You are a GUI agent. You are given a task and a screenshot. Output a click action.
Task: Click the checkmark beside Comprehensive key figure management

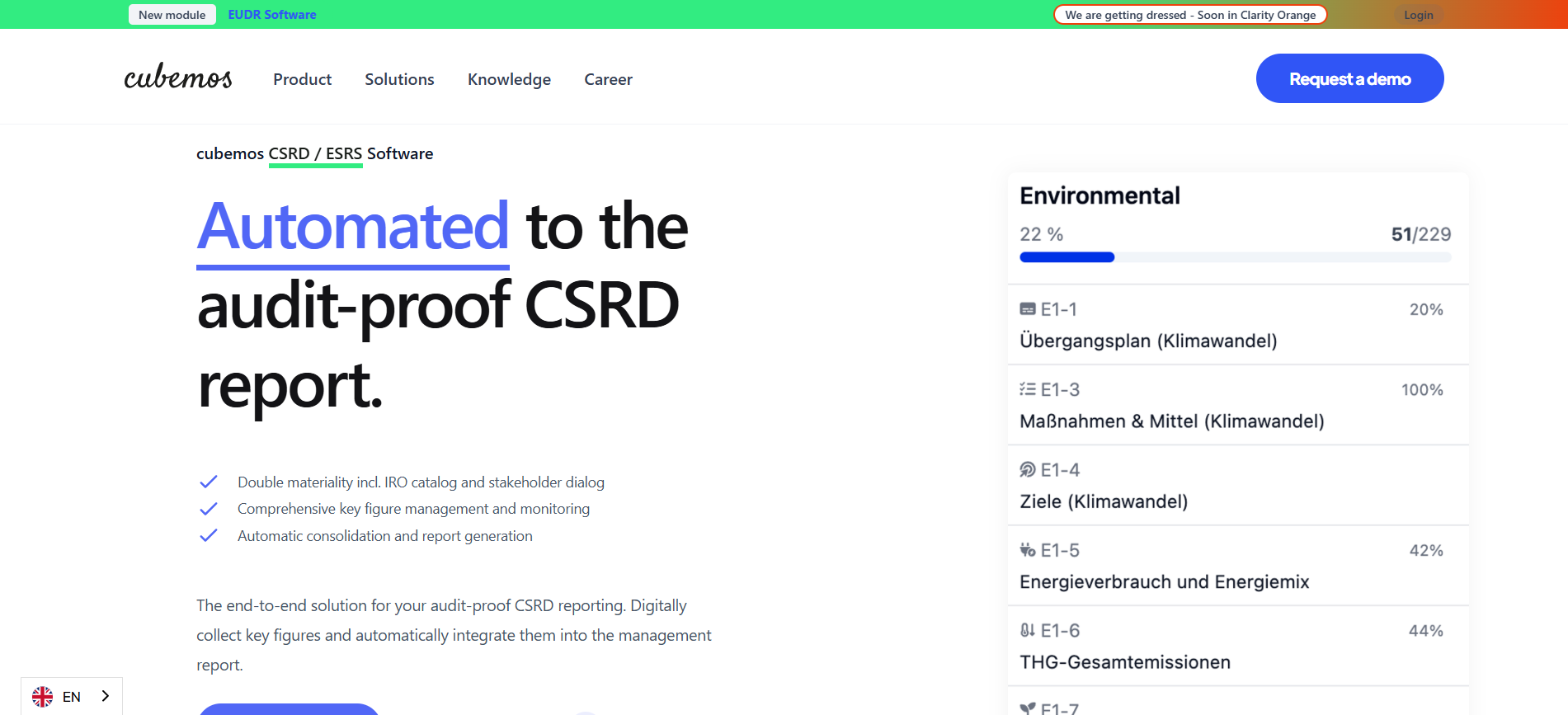209,509
